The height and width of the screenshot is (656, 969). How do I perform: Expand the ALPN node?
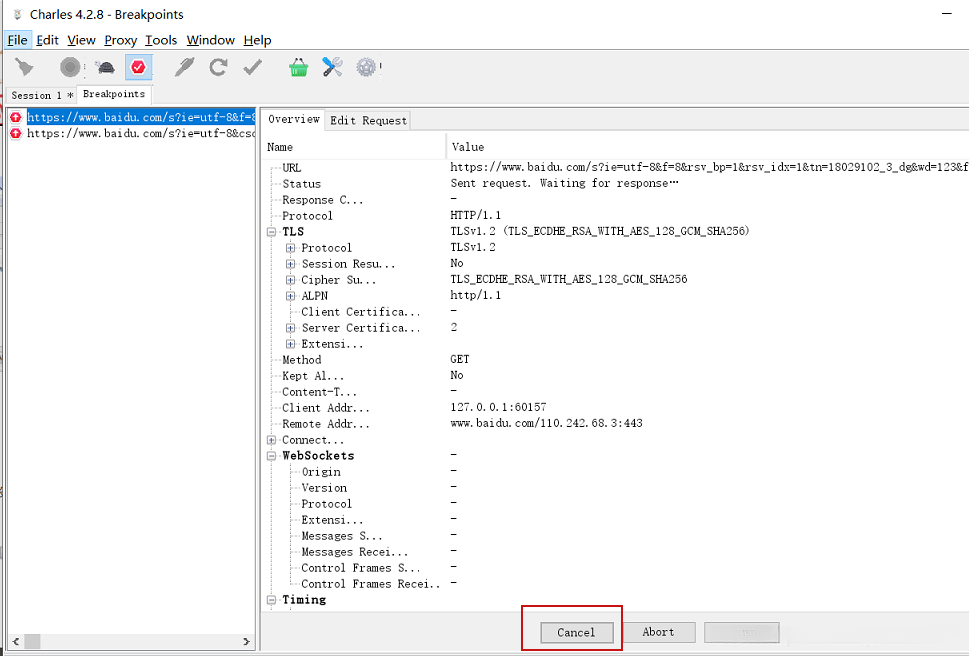(x=290, y=296)
